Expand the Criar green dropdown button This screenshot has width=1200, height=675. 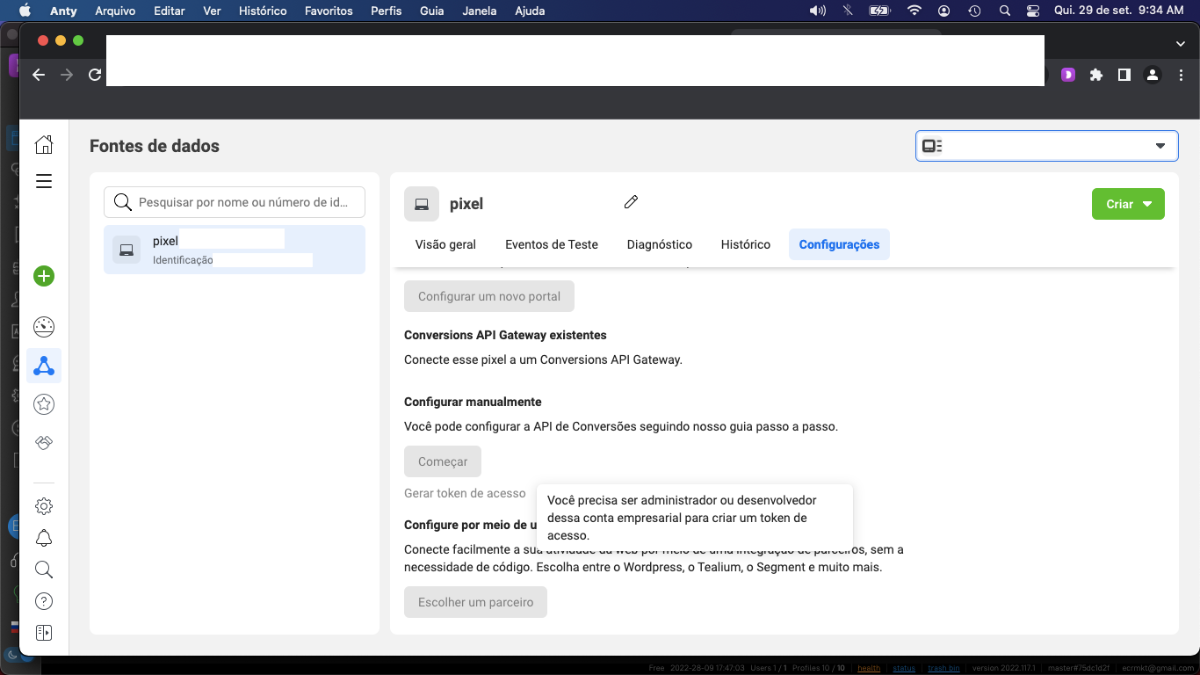pos(1128,204)
